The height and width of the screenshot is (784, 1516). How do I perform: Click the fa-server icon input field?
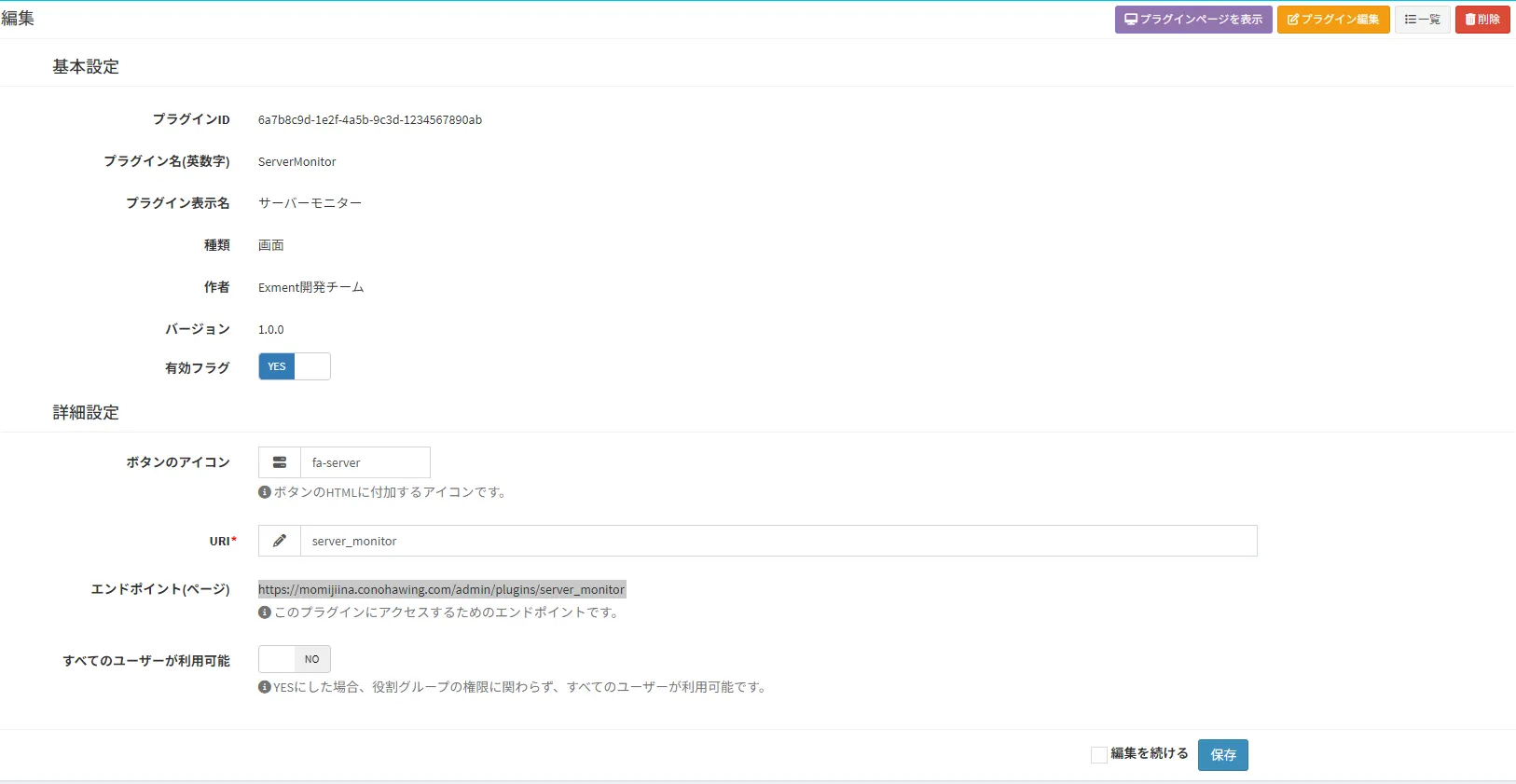click(x=365, y=462)
